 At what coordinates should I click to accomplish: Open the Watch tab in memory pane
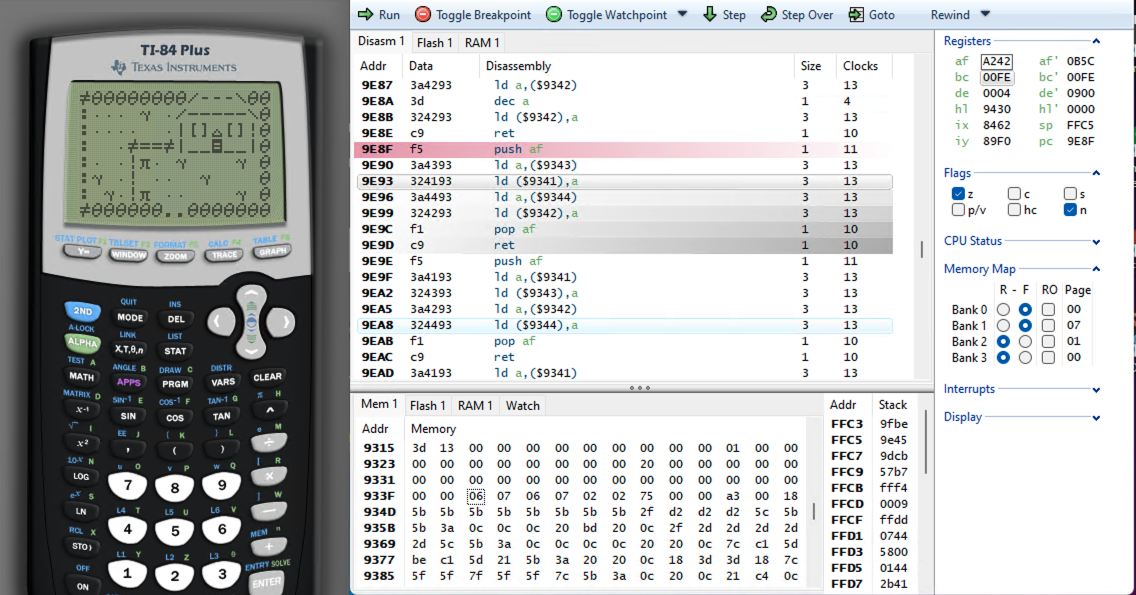pos(522,406)
